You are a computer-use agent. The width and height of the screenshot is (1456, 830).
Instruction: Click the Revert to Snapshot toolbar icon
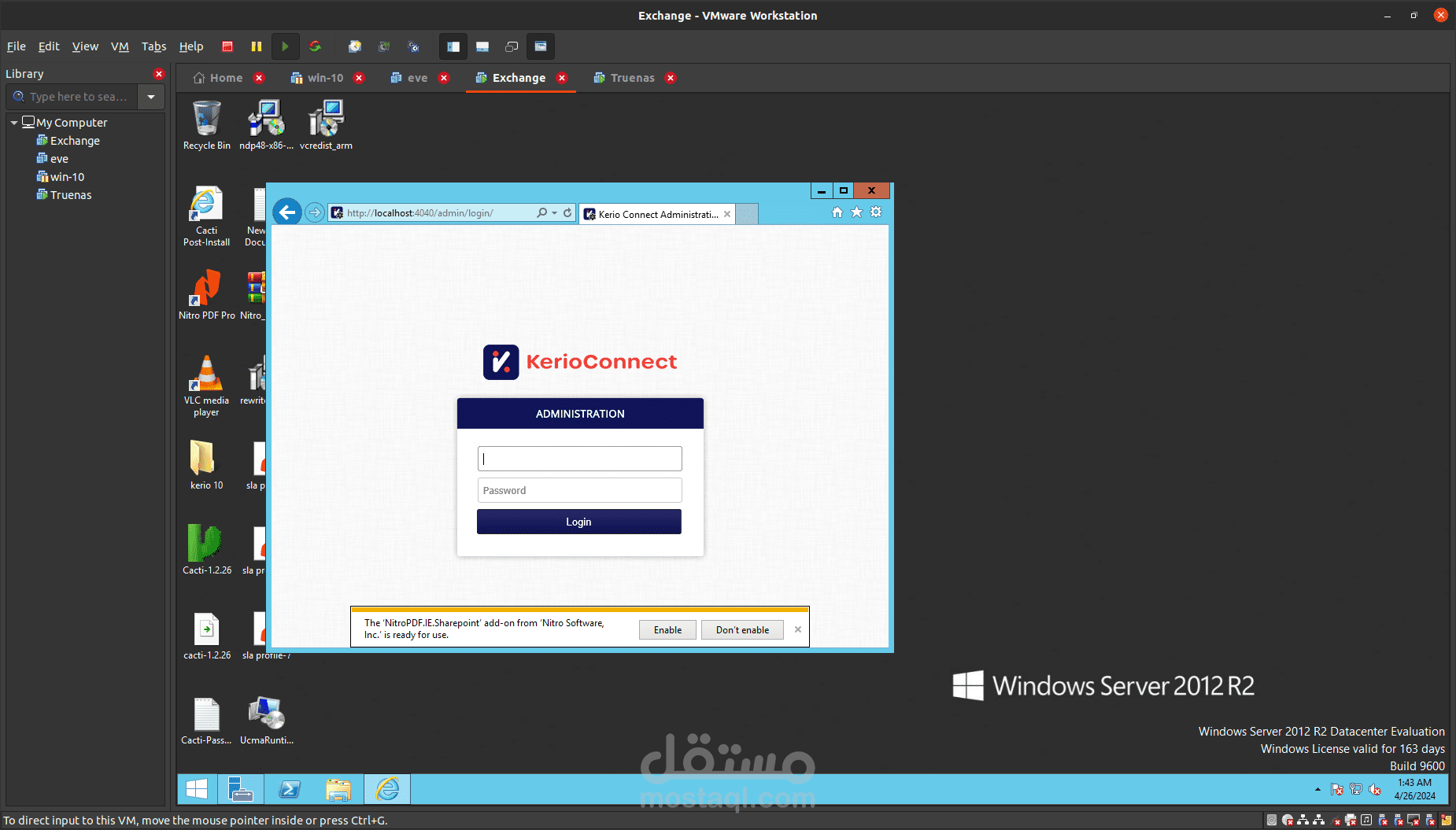coord(384,46)
